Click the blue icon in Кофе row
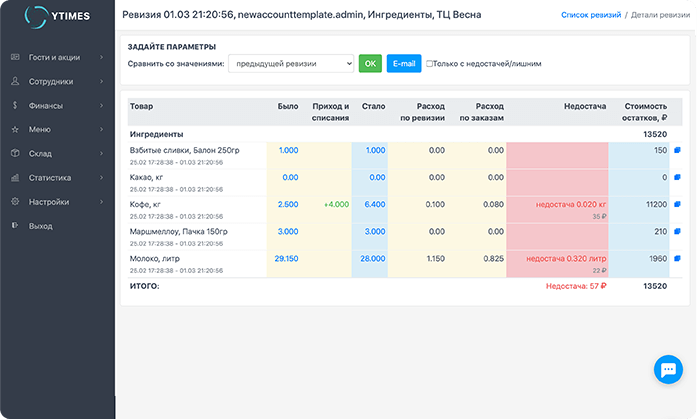The height and width of the screenshot is (419, 697). 677,204
